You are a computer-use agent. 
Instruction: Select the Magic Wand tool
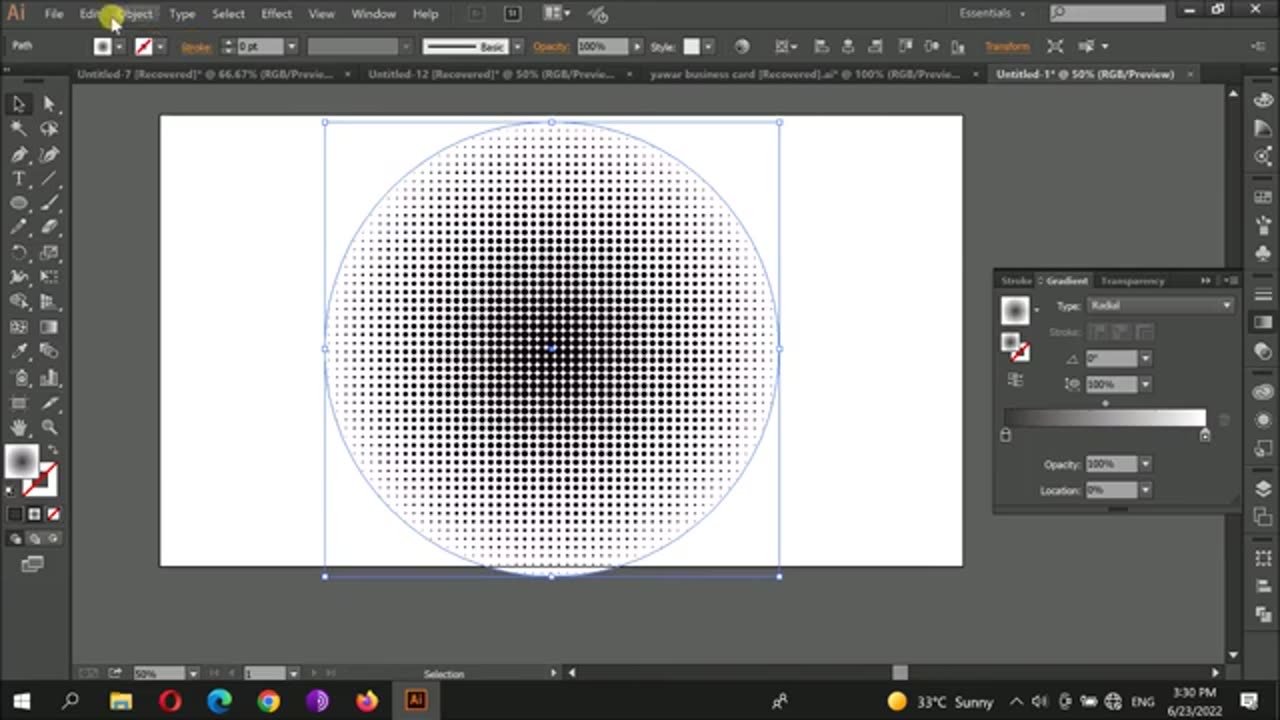(x=19, y=128)
